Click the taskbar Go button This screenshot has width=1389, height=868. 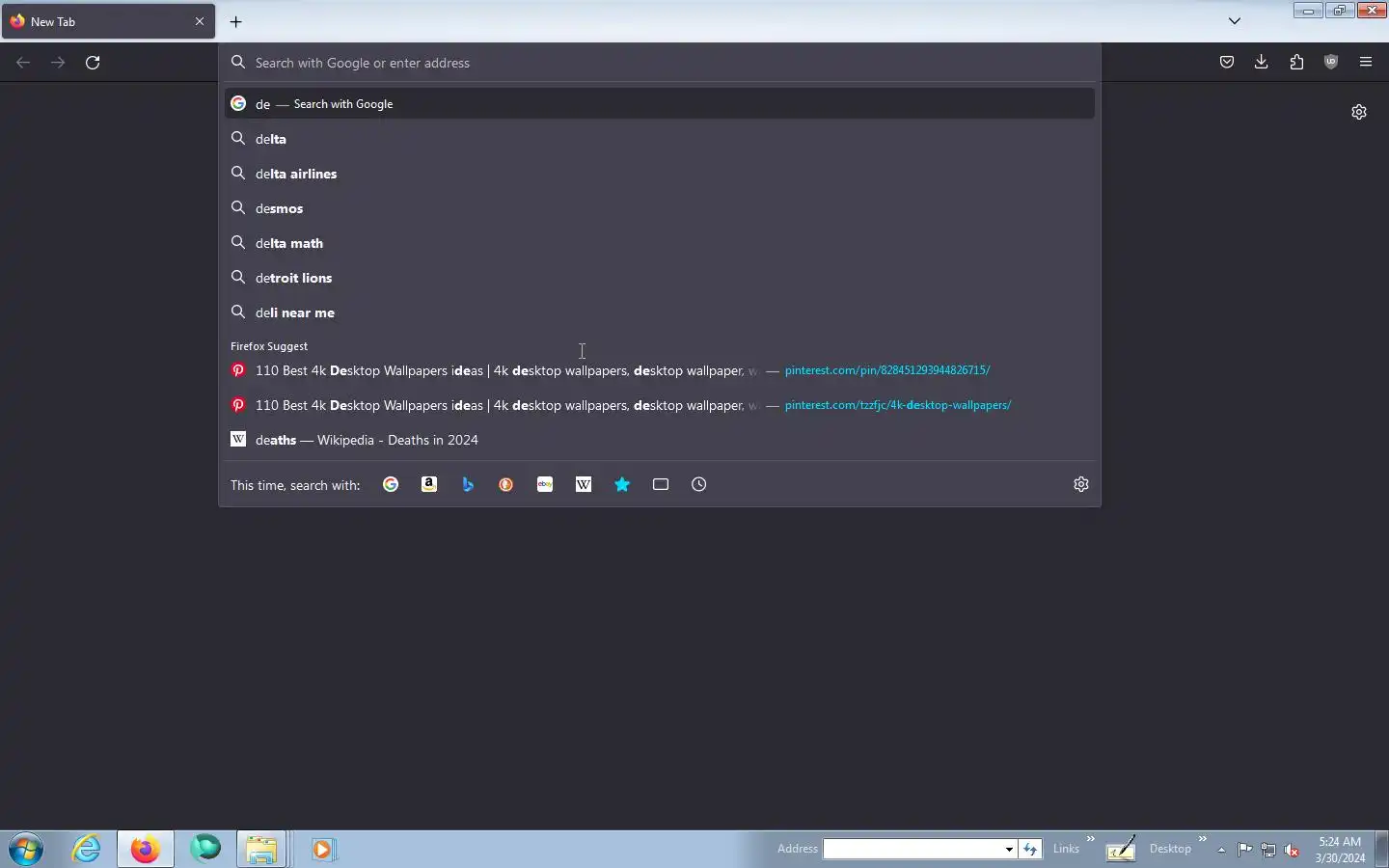pos(1031,849)
